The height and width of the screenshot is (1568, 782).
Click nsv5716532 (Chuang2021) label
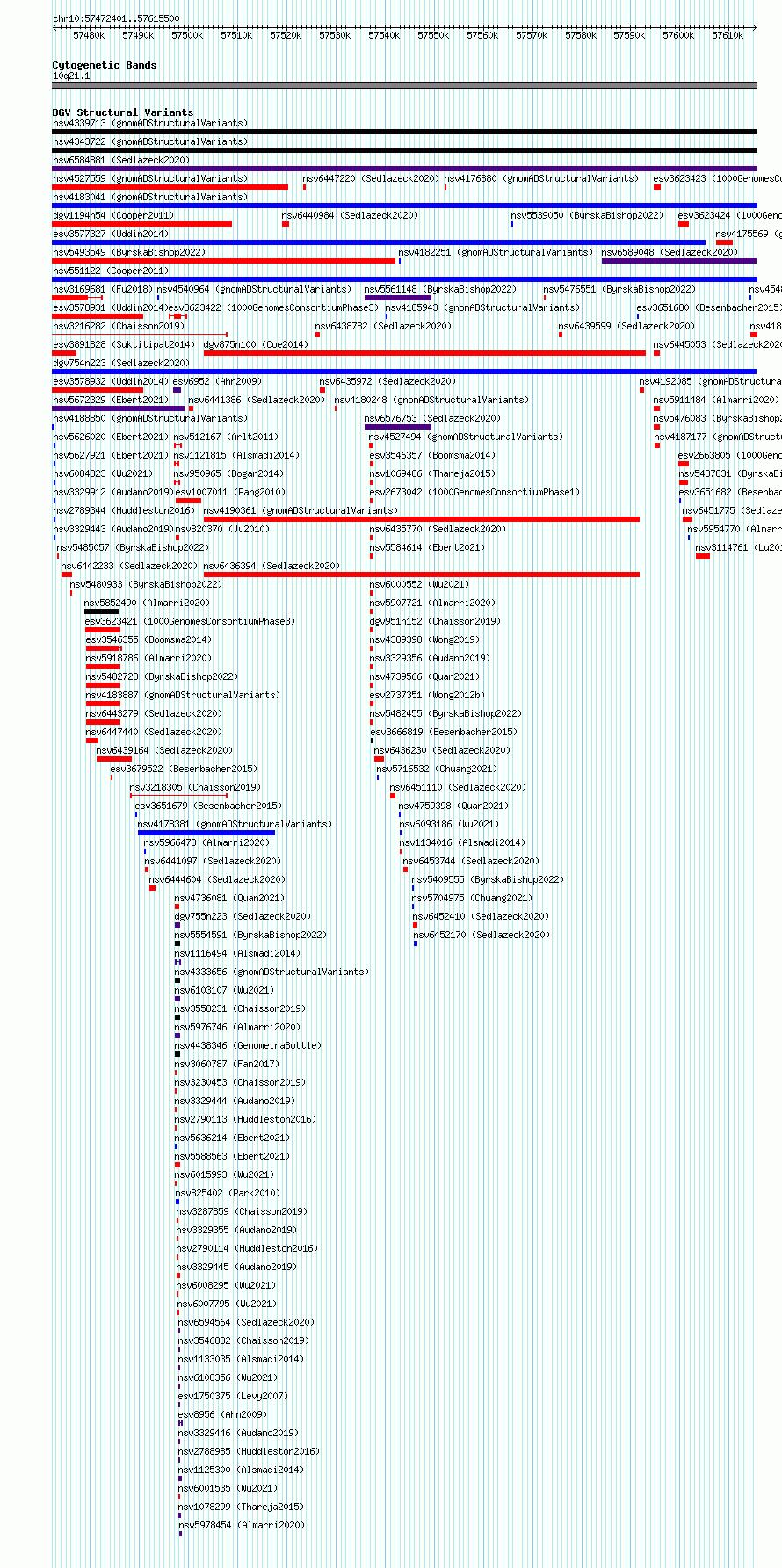437,769
